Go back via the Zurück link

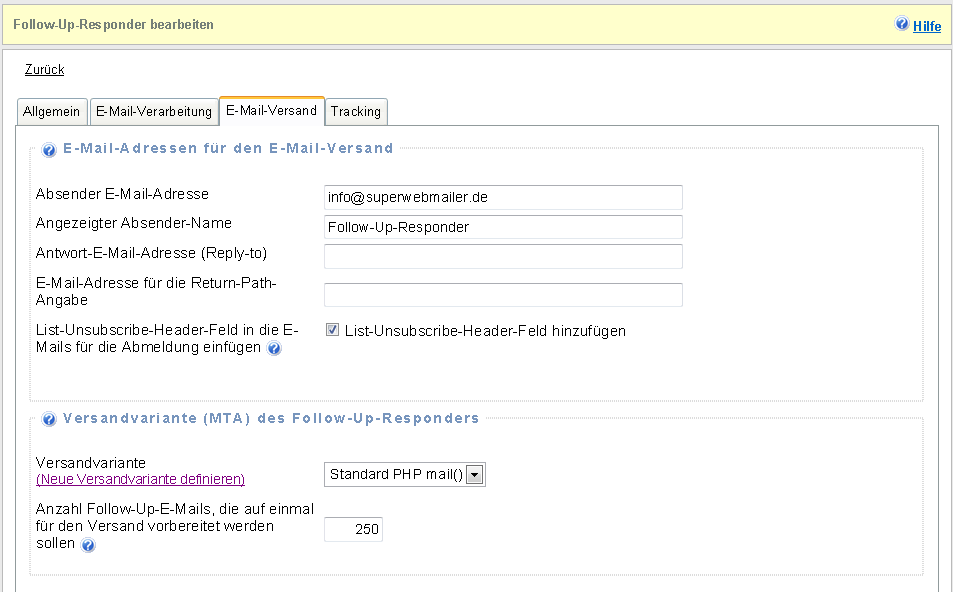(x=44, y=70)
